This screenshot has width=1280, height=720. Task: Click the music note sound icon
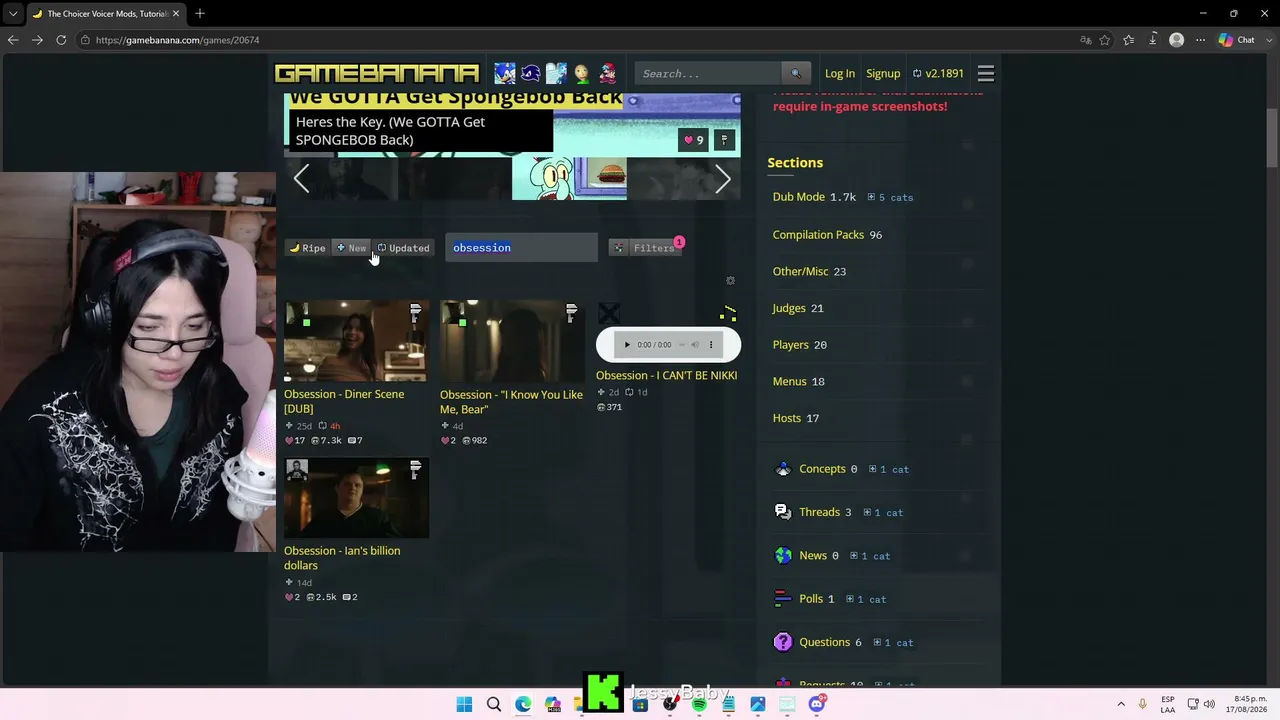click(x=728, y=313)
